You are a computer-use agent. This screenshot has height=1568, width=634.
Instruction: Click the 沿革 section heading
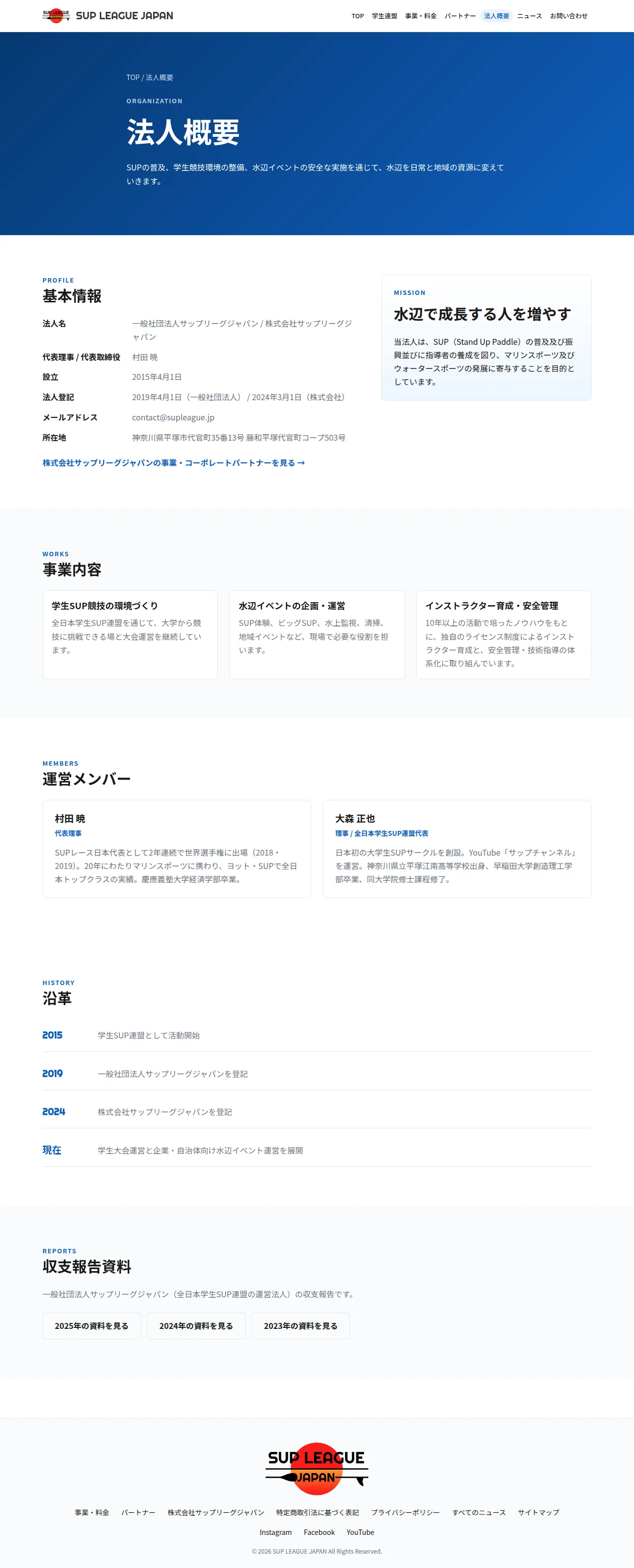(57, 998)
